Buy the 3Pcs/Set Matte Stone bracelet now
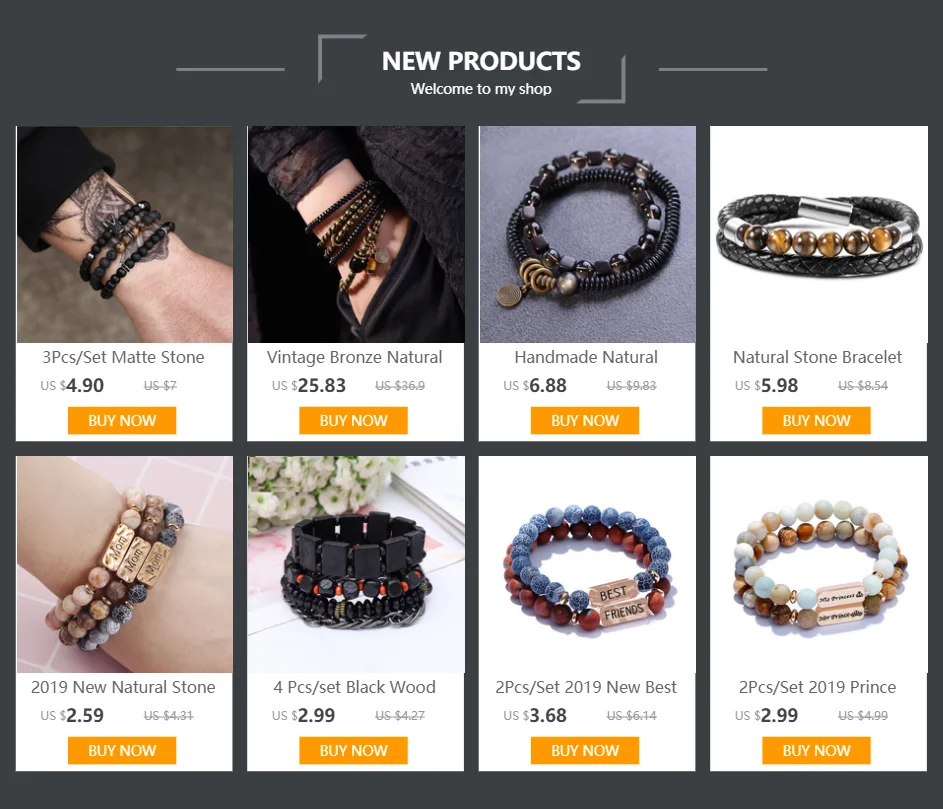The image size is (943, 809). [x=122, y=420]
